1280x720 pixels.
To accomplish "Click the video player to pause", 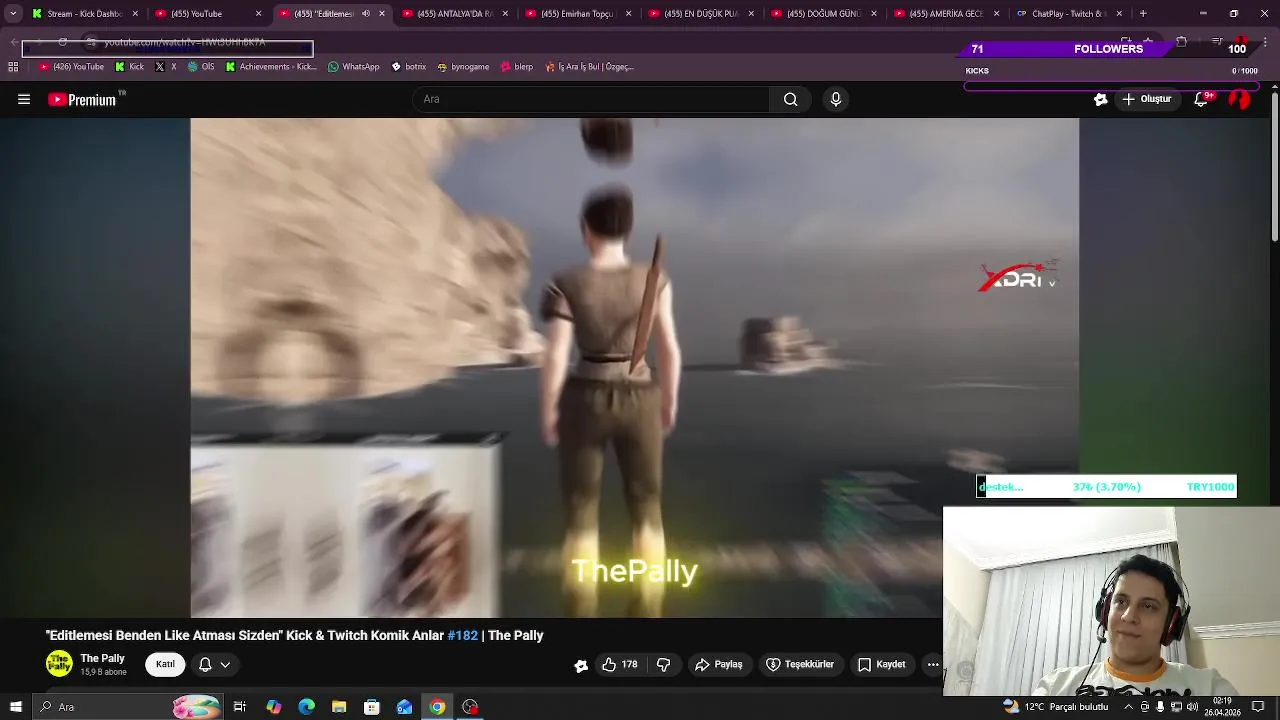I will point(634,367).
